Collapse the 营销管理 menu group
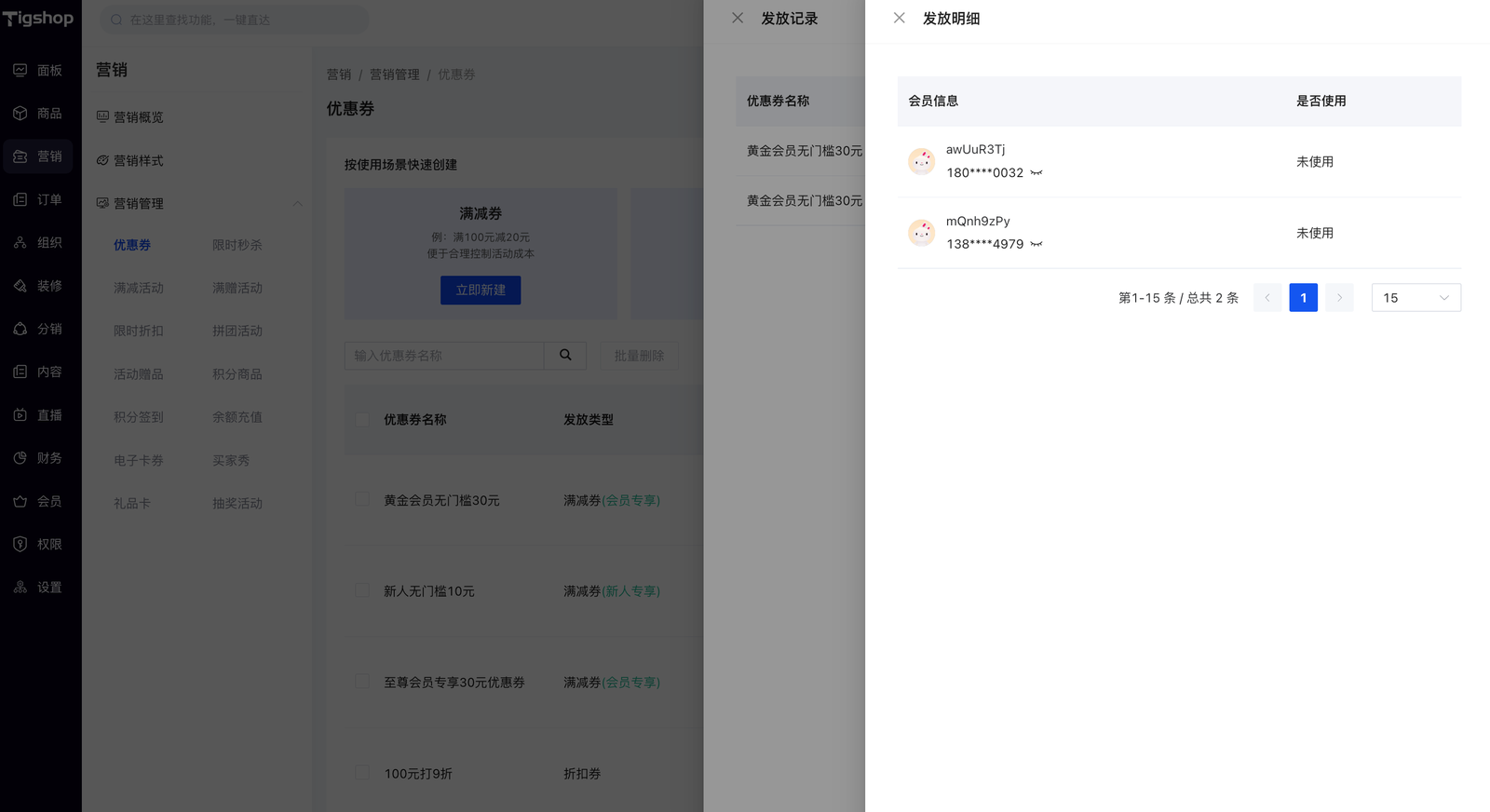The width and height of the screenshot is (1490, 812). [x=297, y=204]
